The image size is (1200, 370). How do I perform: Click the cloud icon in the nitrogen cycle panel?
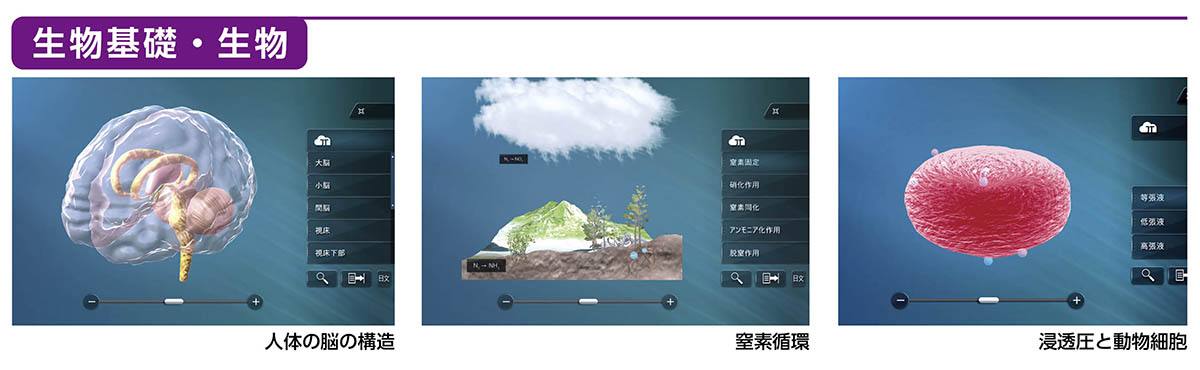(x=737, y=140)
